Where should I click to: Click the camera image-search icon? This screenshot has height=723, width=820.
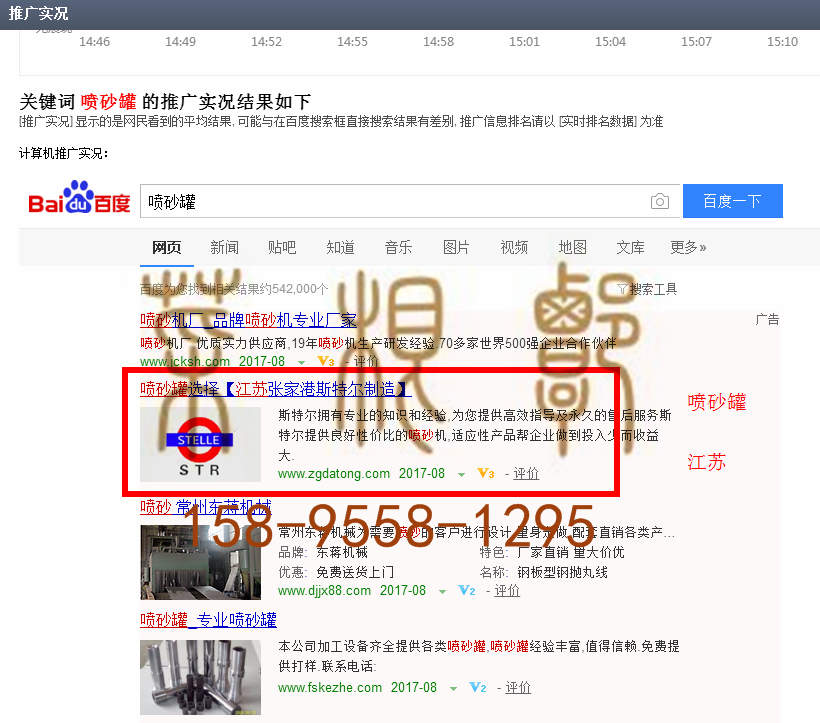point(659,201)
